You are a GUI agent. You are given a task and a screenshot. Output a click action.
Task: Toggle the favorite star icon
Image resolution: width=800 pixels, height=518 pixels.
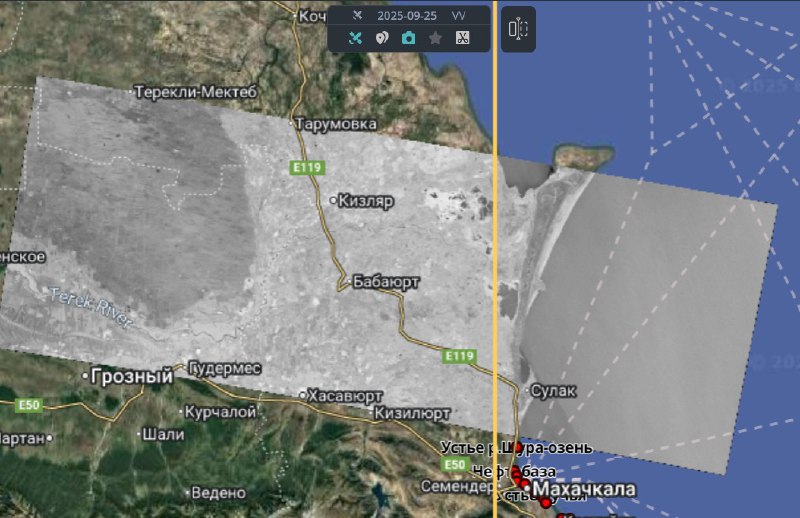pyautogui.click(x=435, y=38)
